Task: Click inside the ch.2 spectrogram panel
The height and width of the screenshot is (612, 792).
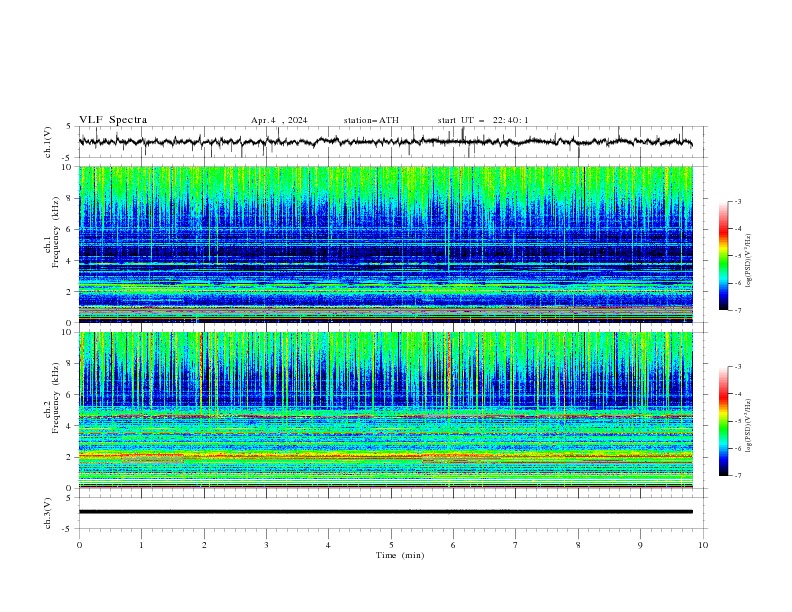Action: (386, 410)
